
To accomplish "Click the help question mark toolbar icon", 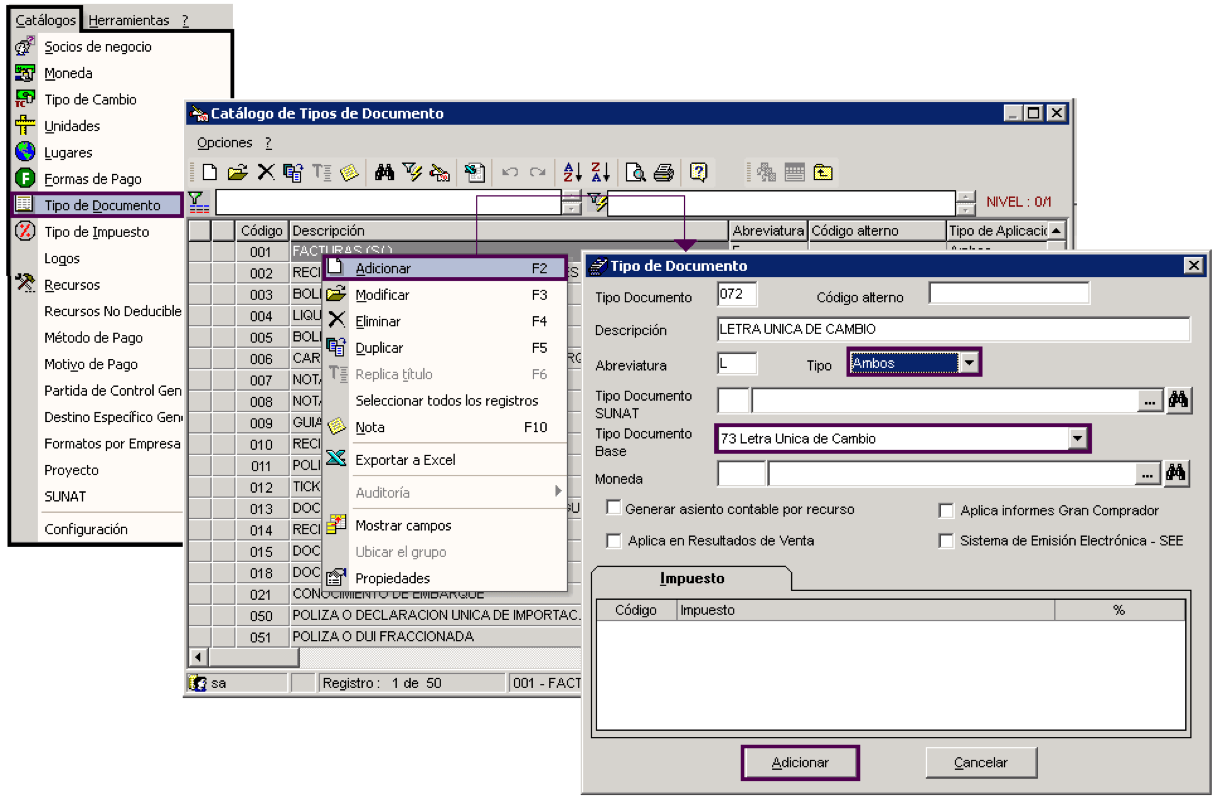I will coord(698,172).
